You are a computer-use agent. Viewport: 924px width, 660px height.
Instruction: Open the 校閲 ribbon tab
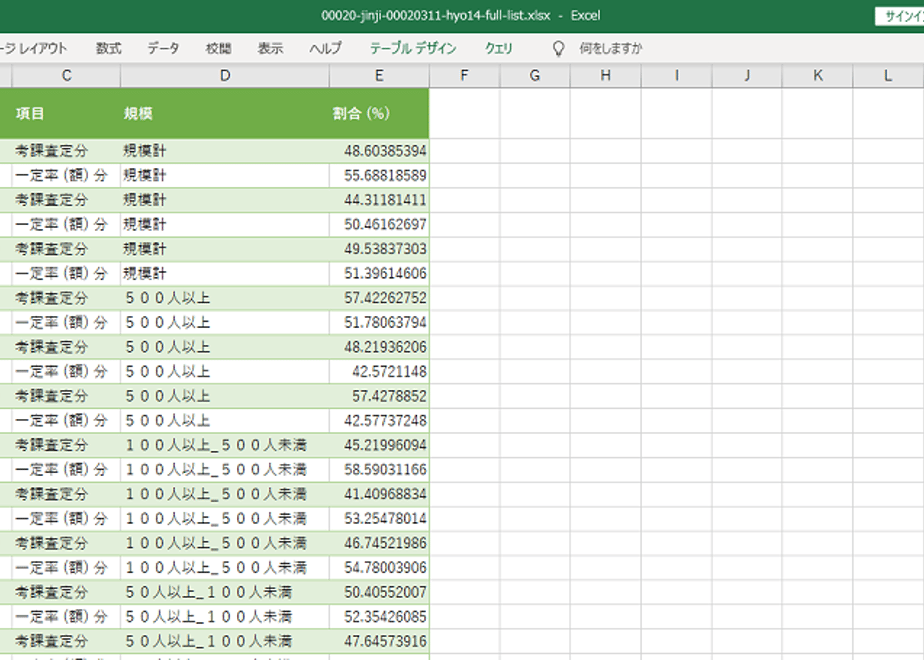click(x=218, y=48)
